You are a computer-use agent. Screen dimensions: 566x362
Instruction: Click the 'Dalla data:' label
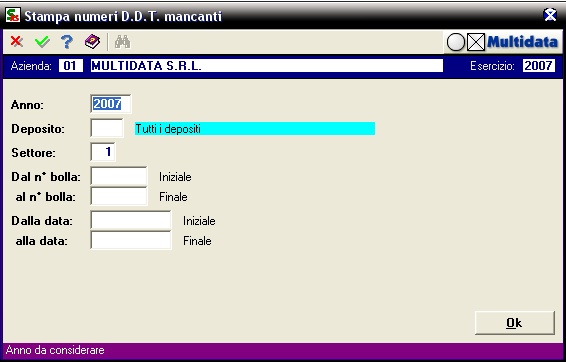pyautogui.click(x=42, y=221)
